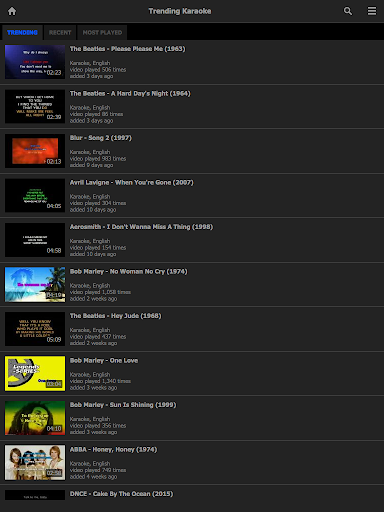This screenshot has height=512, width=384.
Task: Open Aerosmith I Don't Wanna Miss A Thing
Action: click(141, 227)
